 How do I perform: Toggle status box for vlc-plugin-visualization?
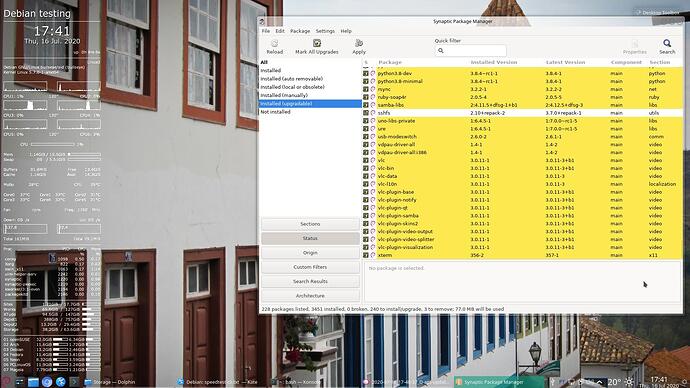[x=366, y=247]
